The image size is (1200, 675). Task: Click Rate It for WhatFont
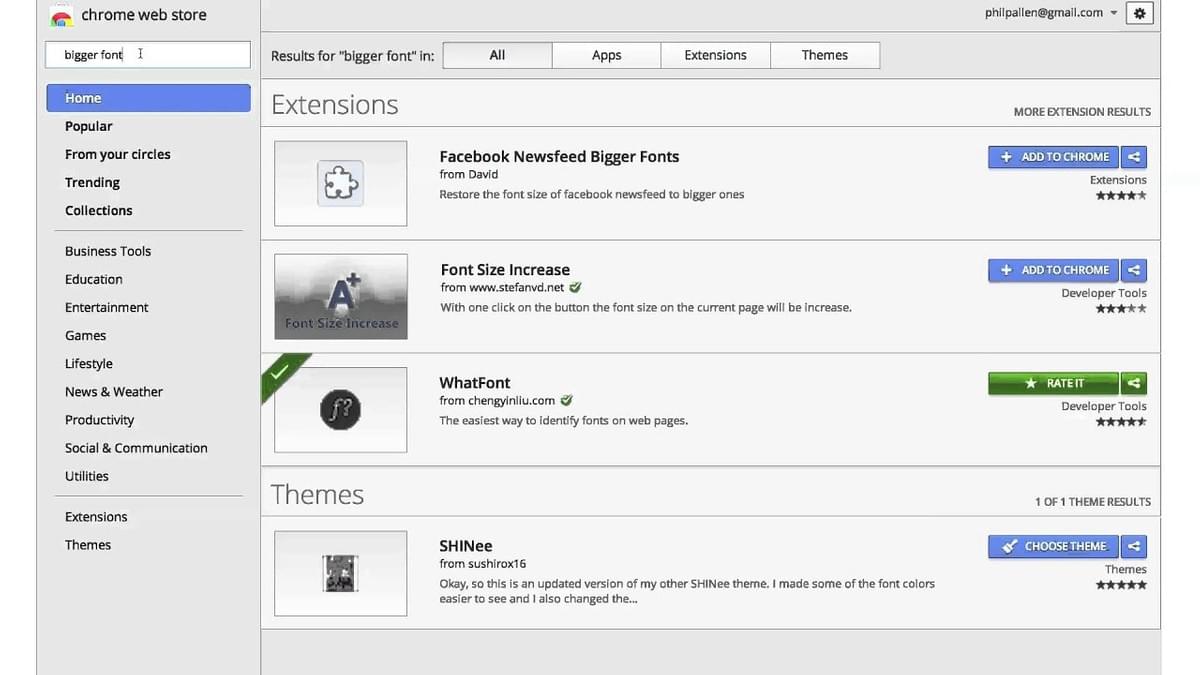tap(1054, 383)
